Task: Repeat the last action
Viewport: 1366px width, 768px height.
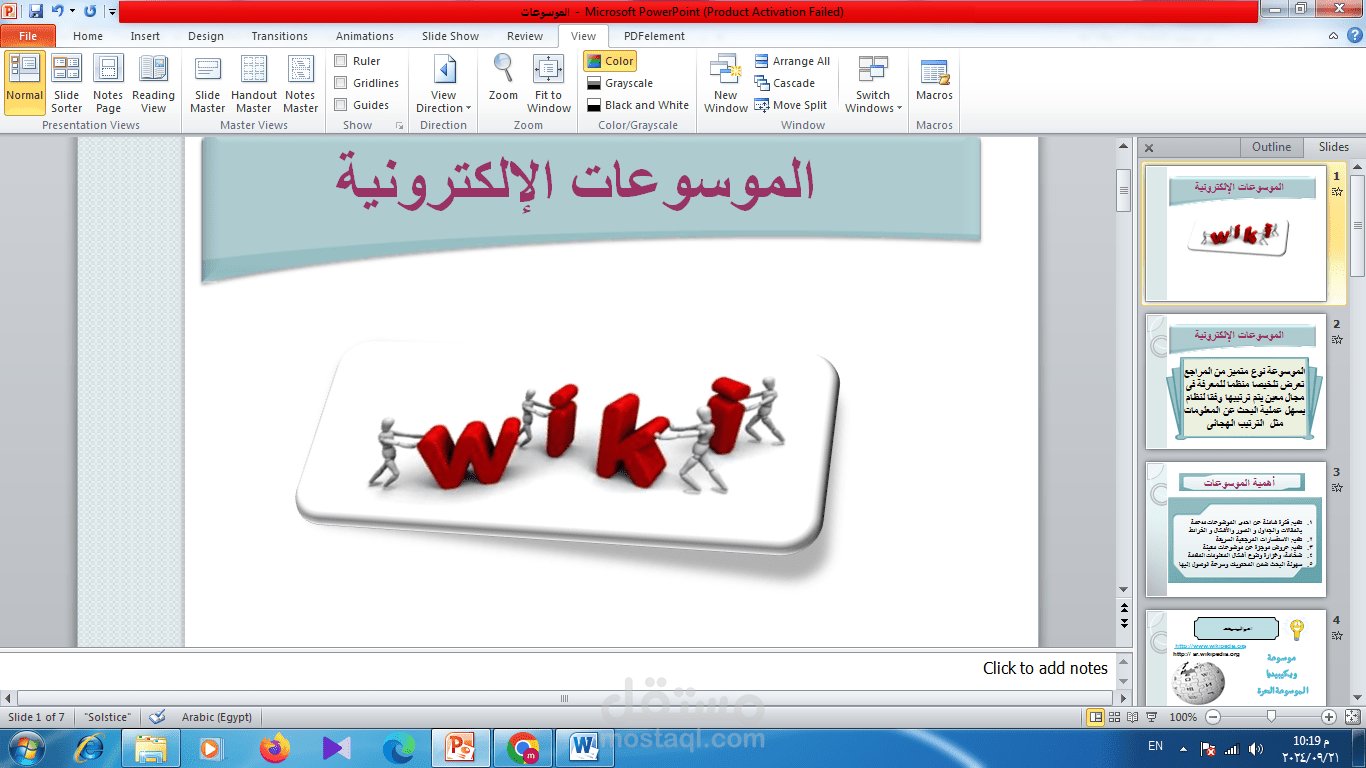Action: (x=90, y=11)
